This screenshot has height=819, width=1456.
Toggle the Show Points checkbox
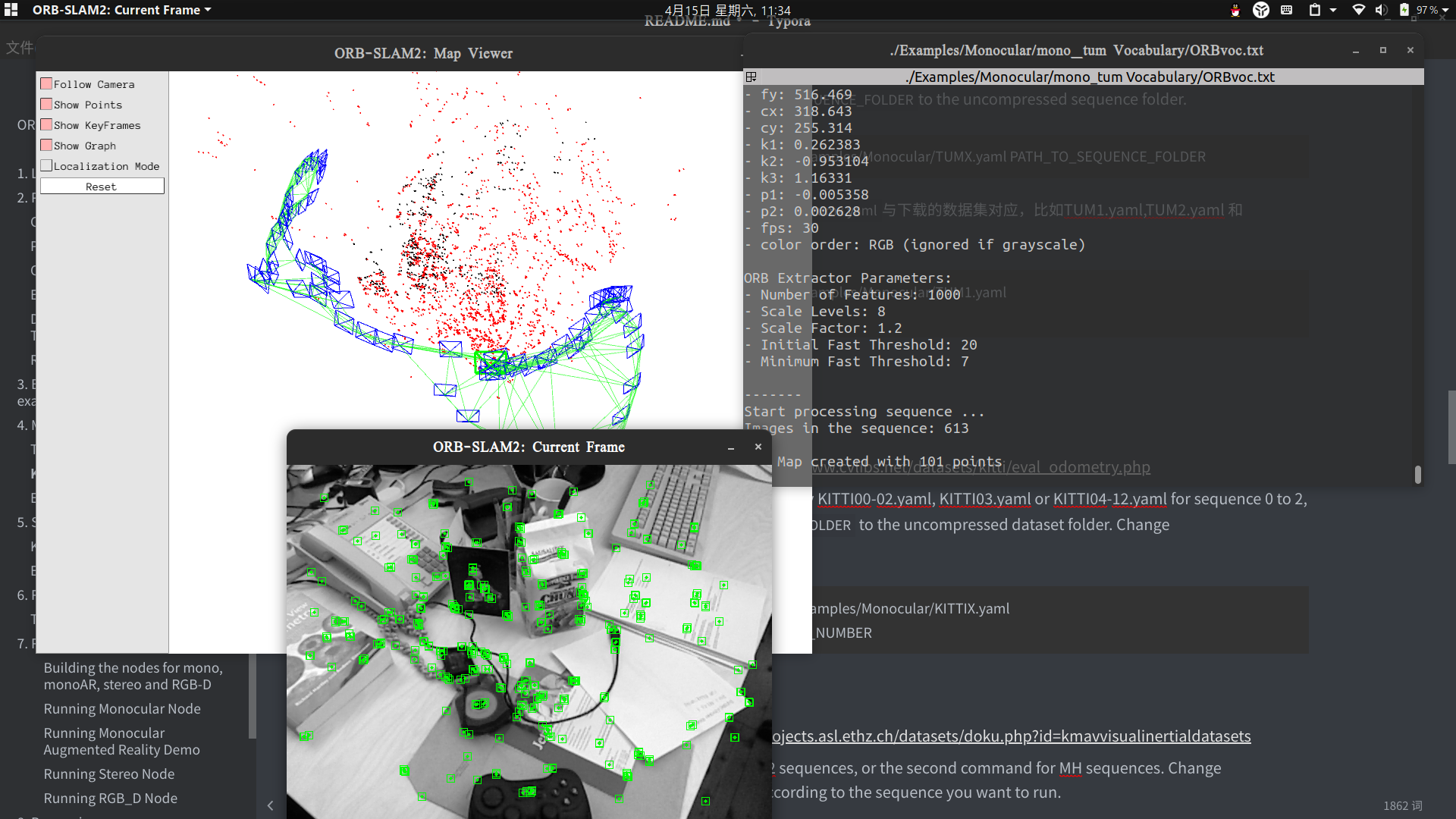click(46, 104)
